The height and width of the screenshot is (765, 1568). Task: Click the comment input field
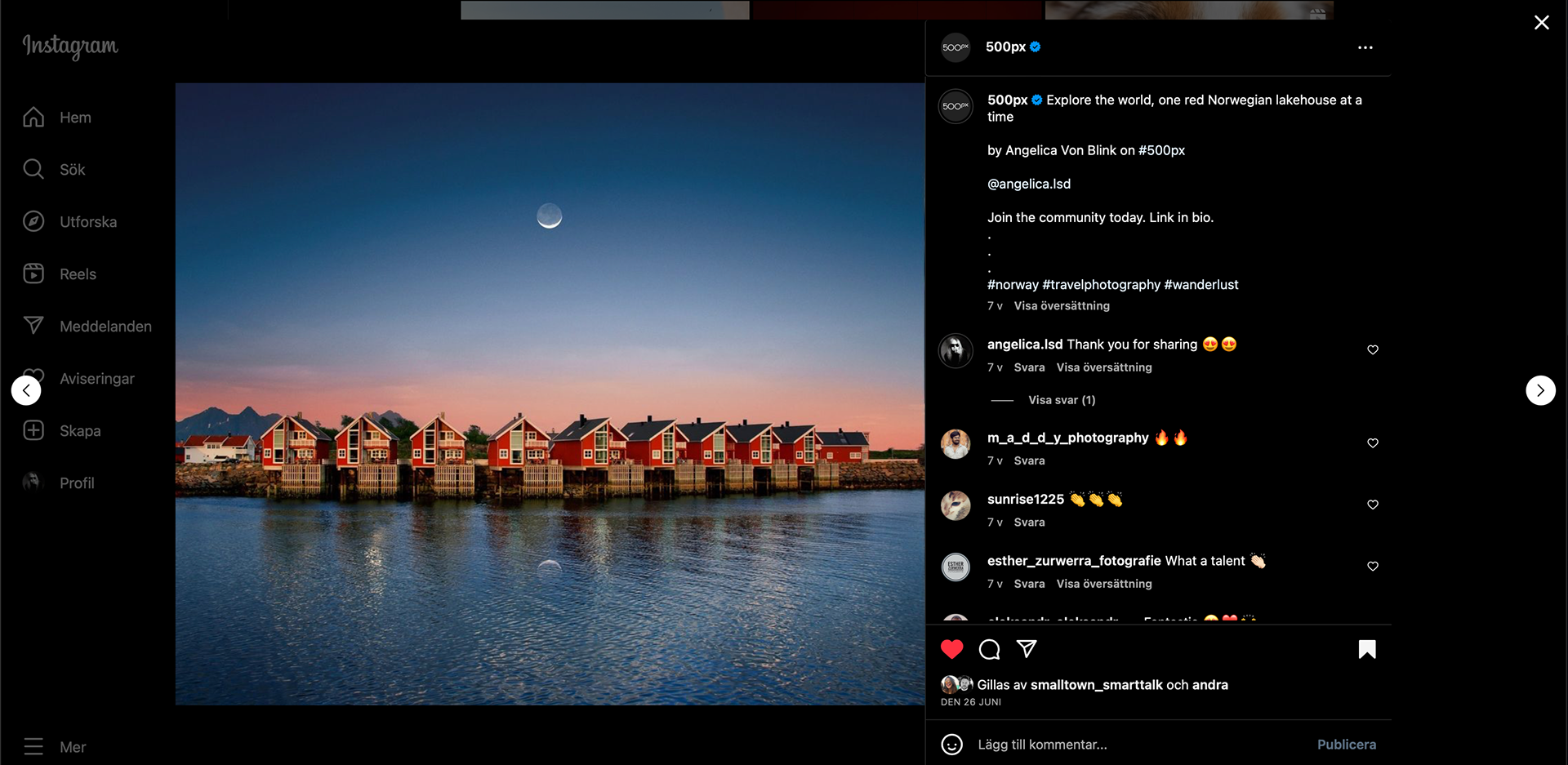1141,745
